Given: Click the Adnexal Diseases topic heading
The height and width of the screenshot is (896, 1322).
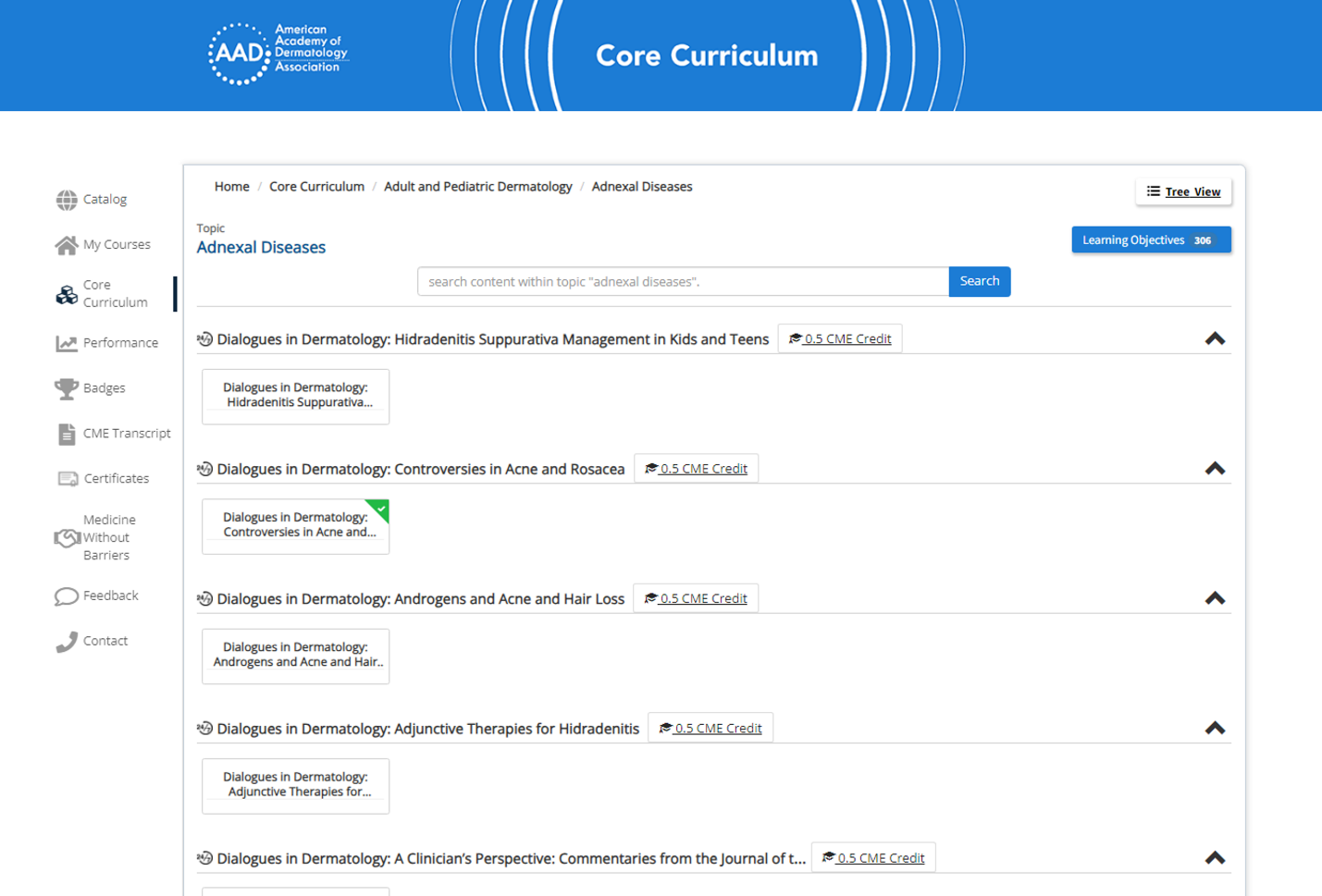Looking at the screenshot, I should pos(261,248).
